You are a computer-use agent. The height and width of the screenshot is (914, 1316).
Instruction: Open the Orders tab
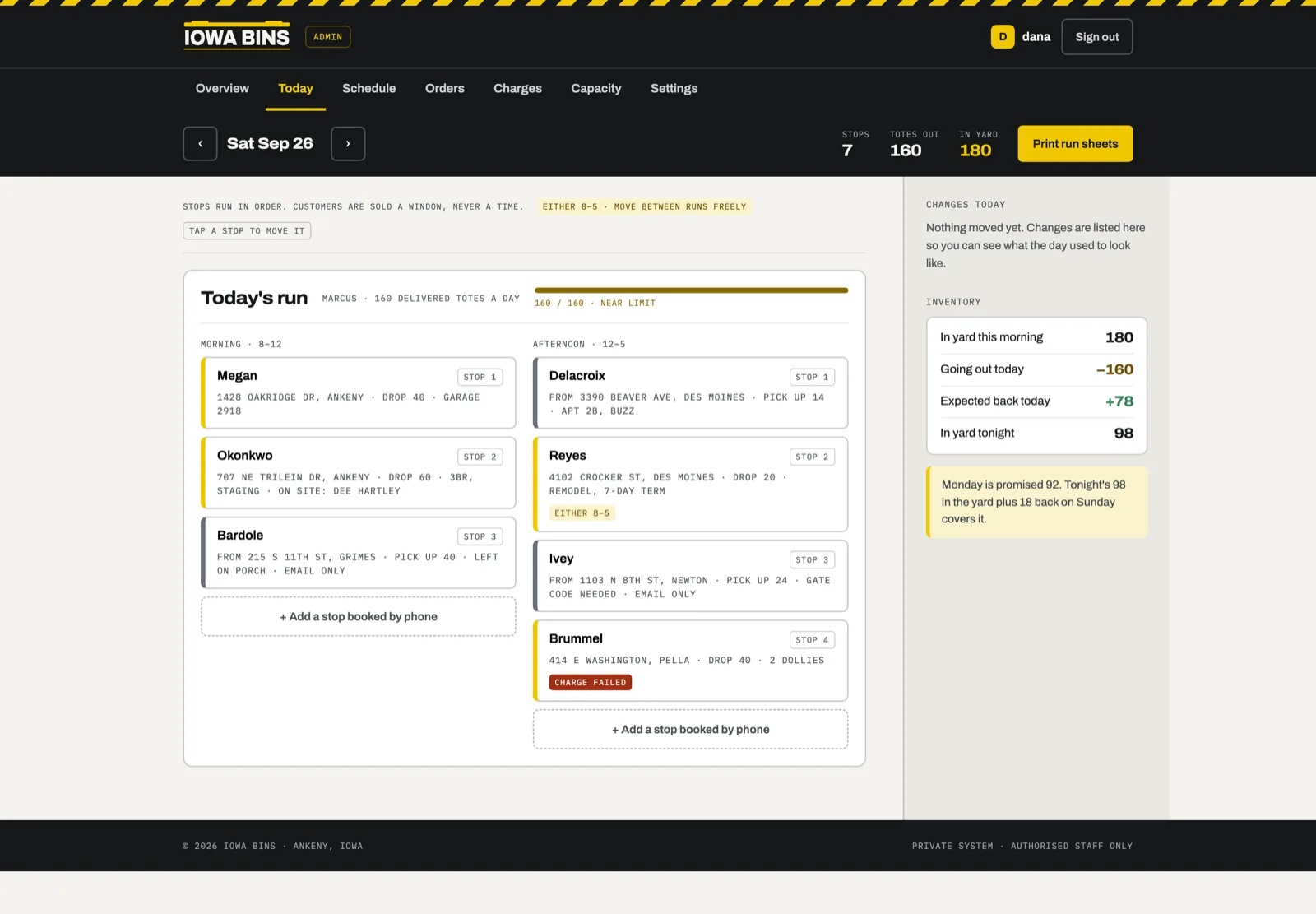pyautogui.click(x=445, y=88)
